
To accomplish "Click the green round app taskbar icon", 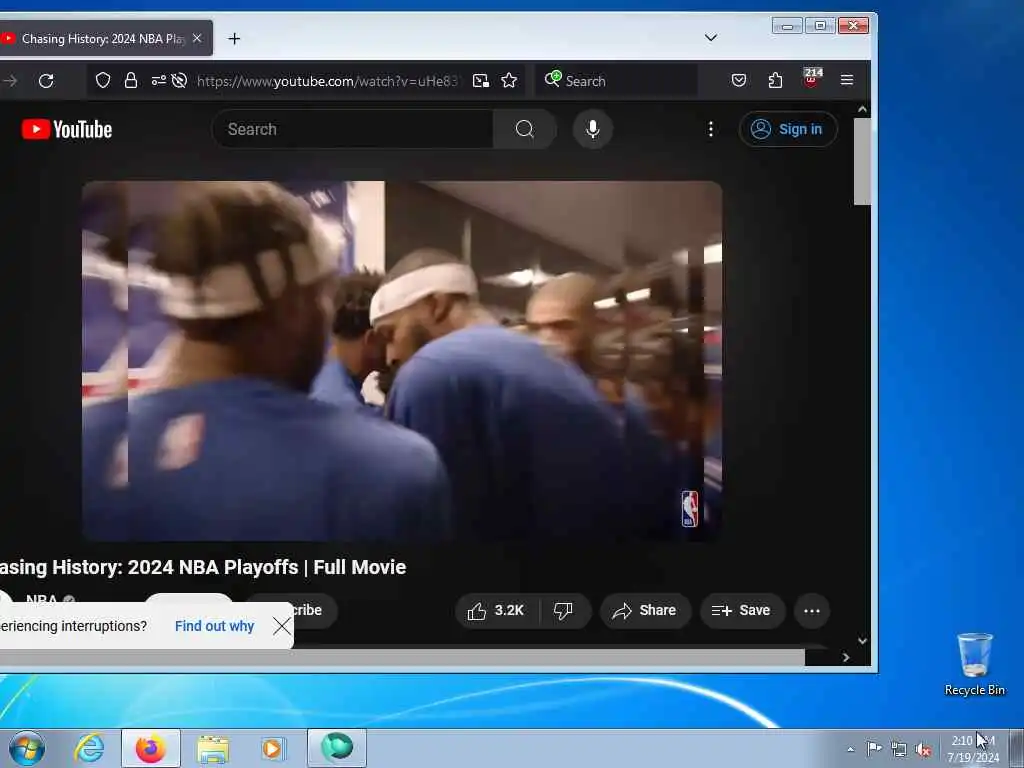I will click(x=337, y=748).
